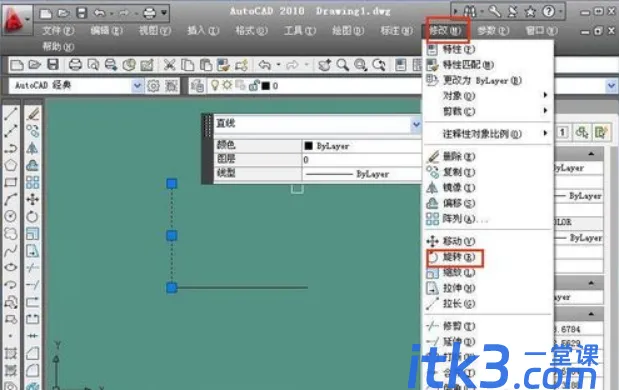The image size is (619, 390).
Task: Click the middle blue grip on the line
Action: pos(171,236)
